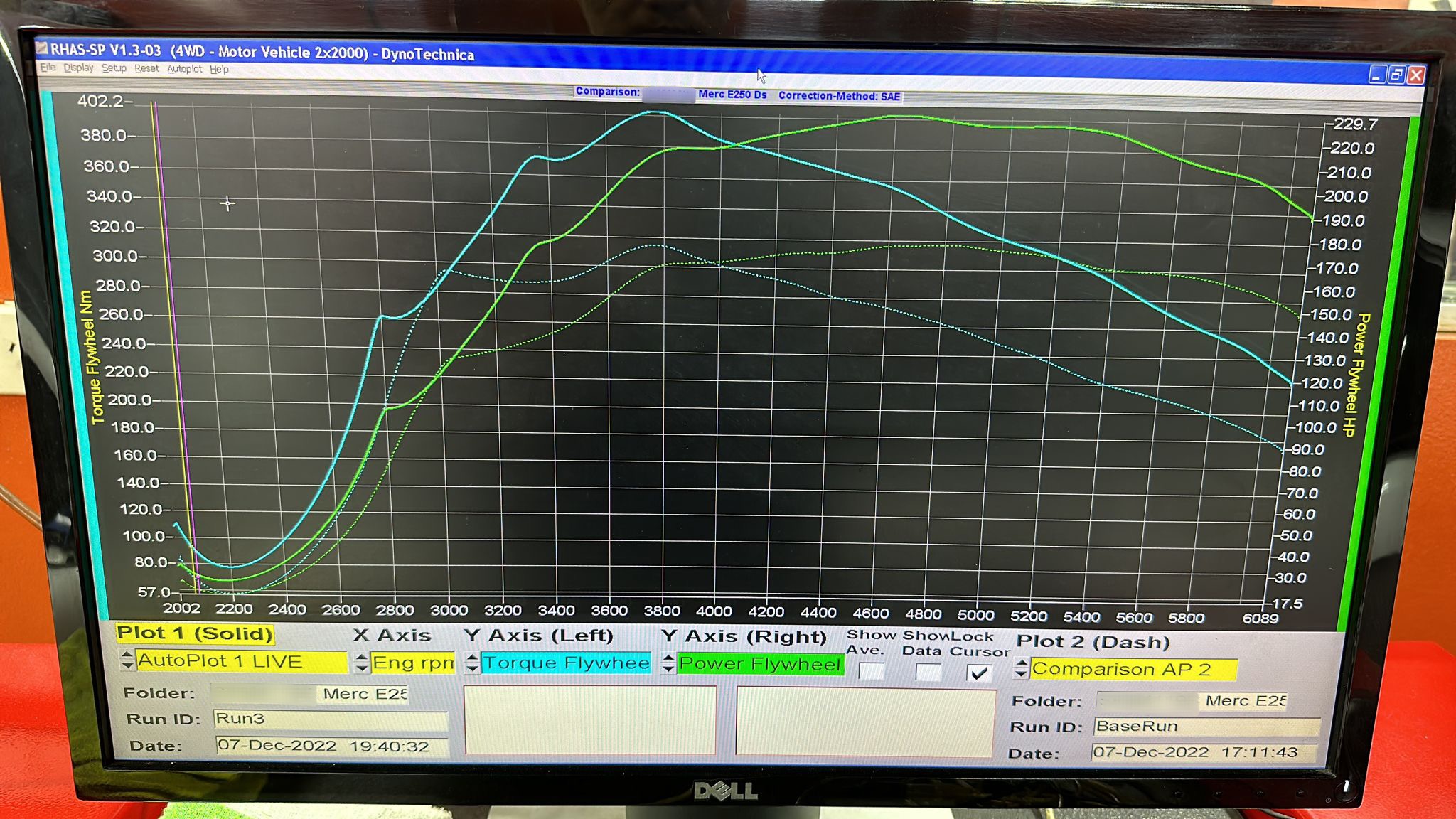Restore down the RHAS-SP window

[x=1396, y=75]
